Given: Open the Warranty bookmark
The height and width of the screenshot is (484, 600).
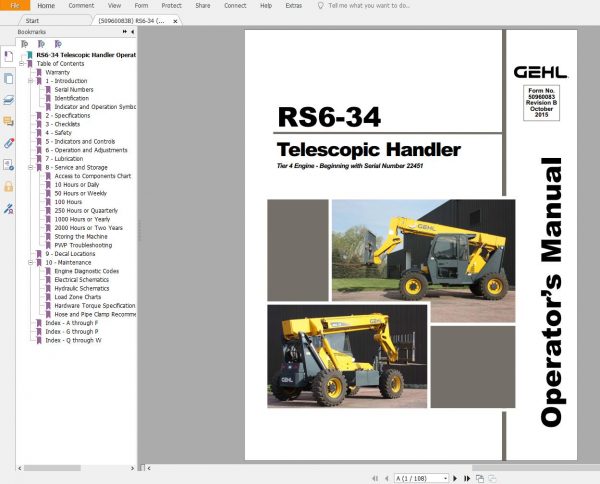Looking at the screenshot, I should coord(57,72).
